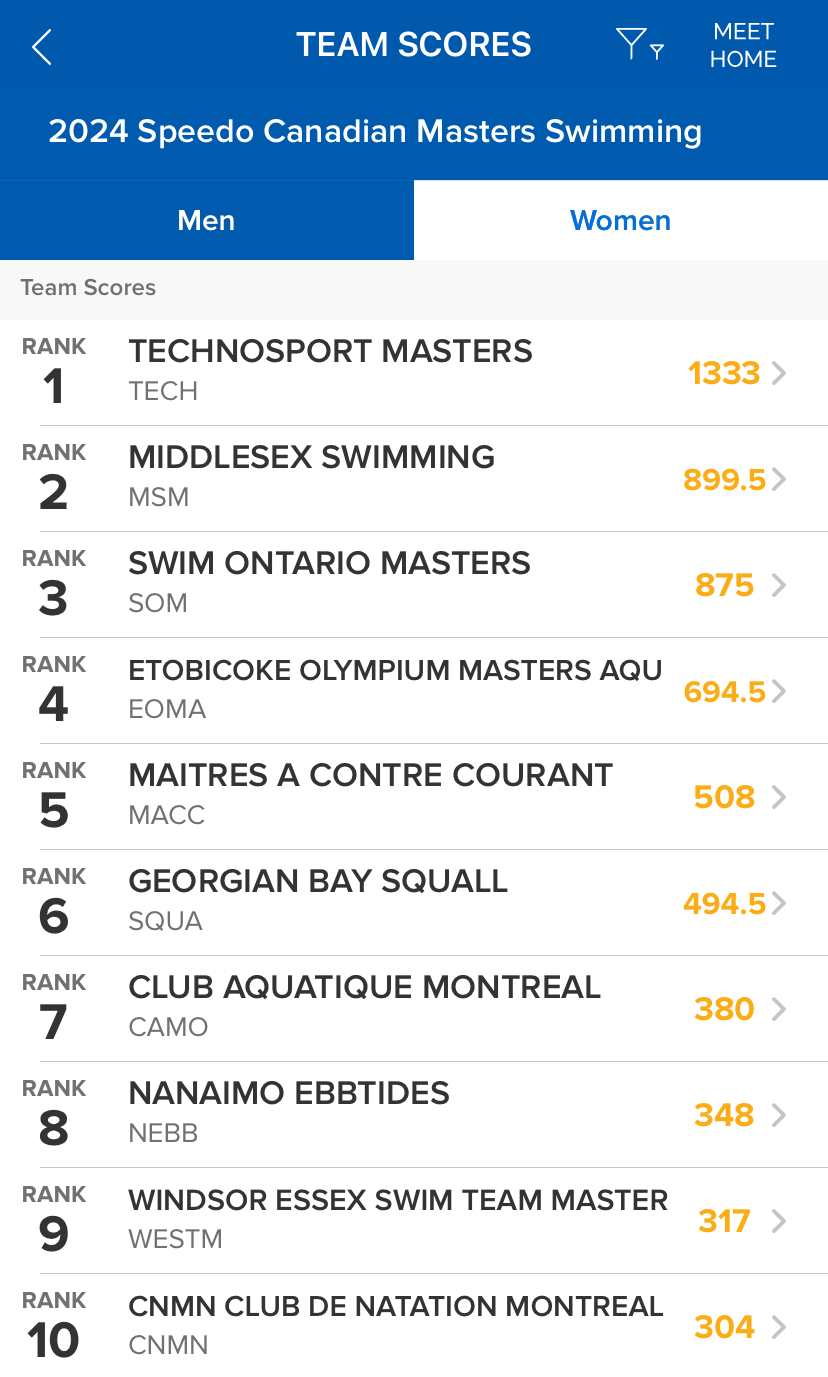Open the filter funnel icon
The width and height of the screenshot is (828, 1377).
point(637,45)
